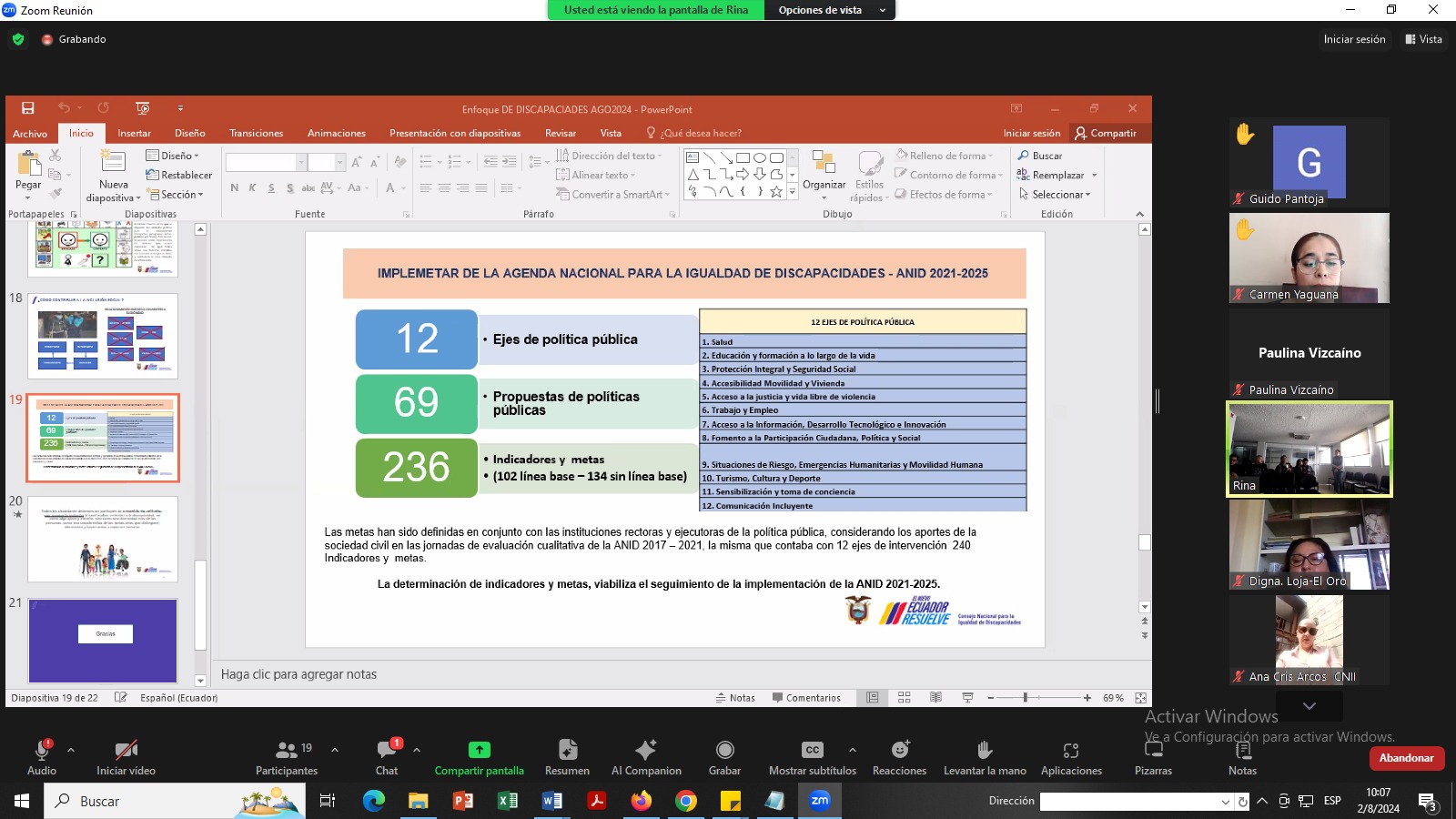Screen dimensions: 1456x819
Task: Open the Participantes panel
Action: click(287, 756)
